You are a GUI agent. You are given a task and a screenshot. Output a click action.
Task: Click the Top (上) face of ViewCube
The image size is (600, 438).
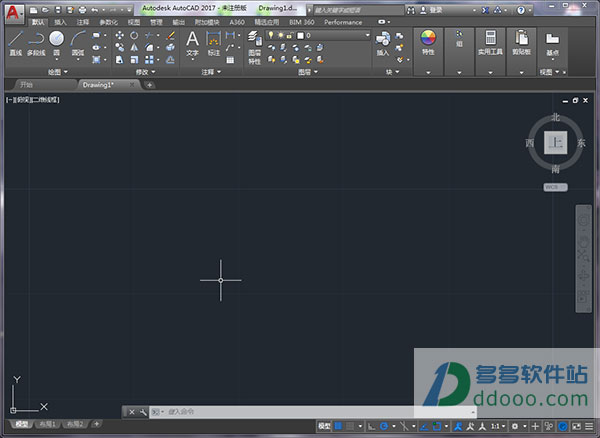555,143
